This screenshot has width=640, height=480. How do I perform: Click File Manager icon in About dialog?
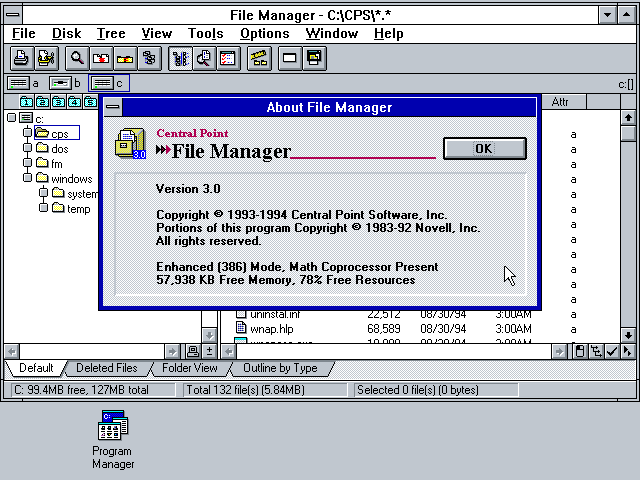point(131,144)
